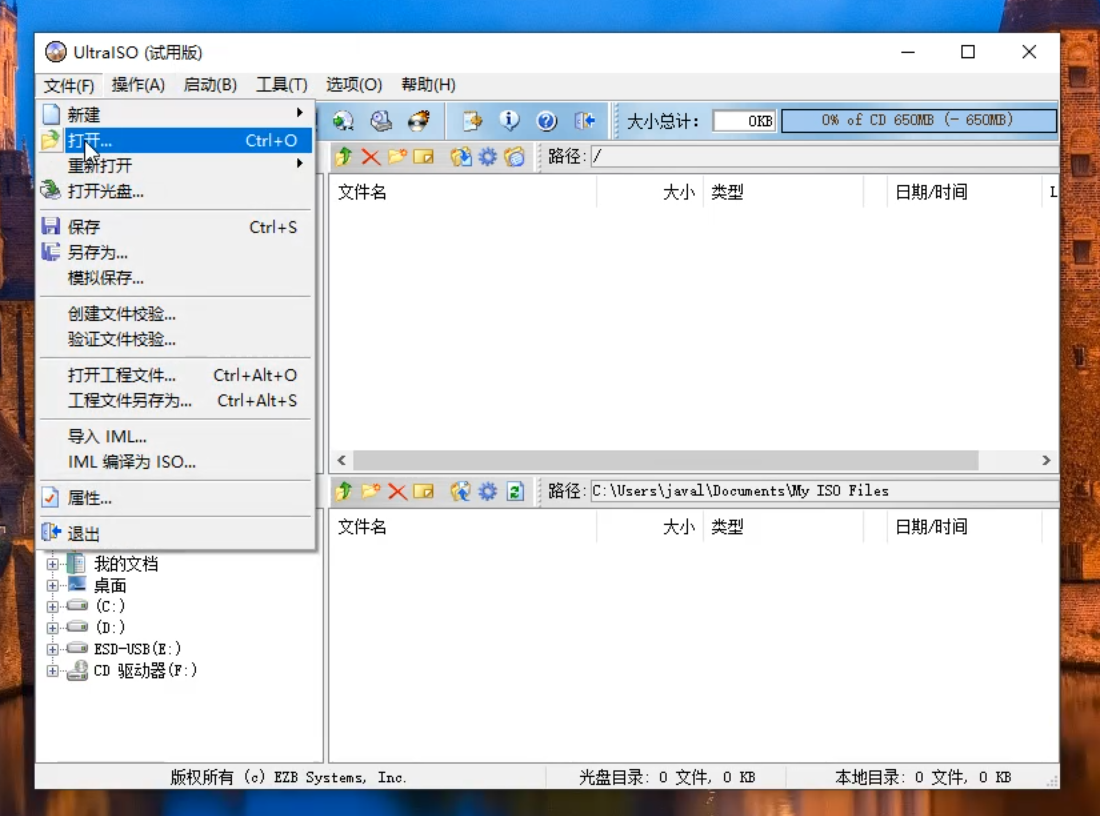Click the mount to virtual drive icon

(x=381, y=121)
